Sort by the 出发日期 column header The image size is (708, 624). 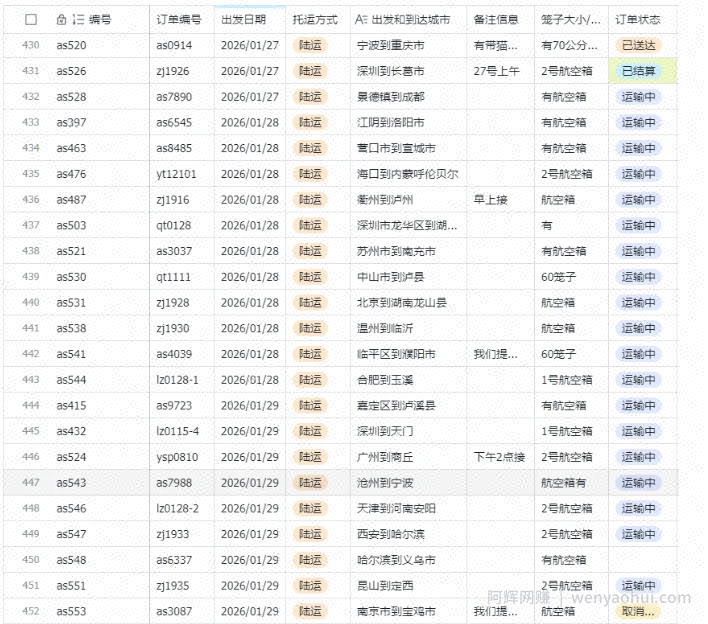[x=243, y=19]
